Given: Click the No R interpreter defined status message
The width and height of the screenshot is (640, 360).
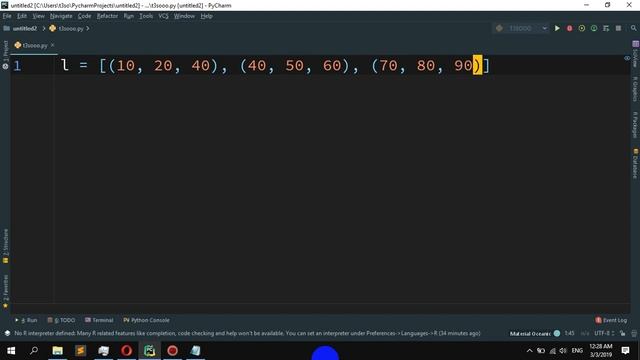Looking at the screenshot, I should (x=247, y=333).
